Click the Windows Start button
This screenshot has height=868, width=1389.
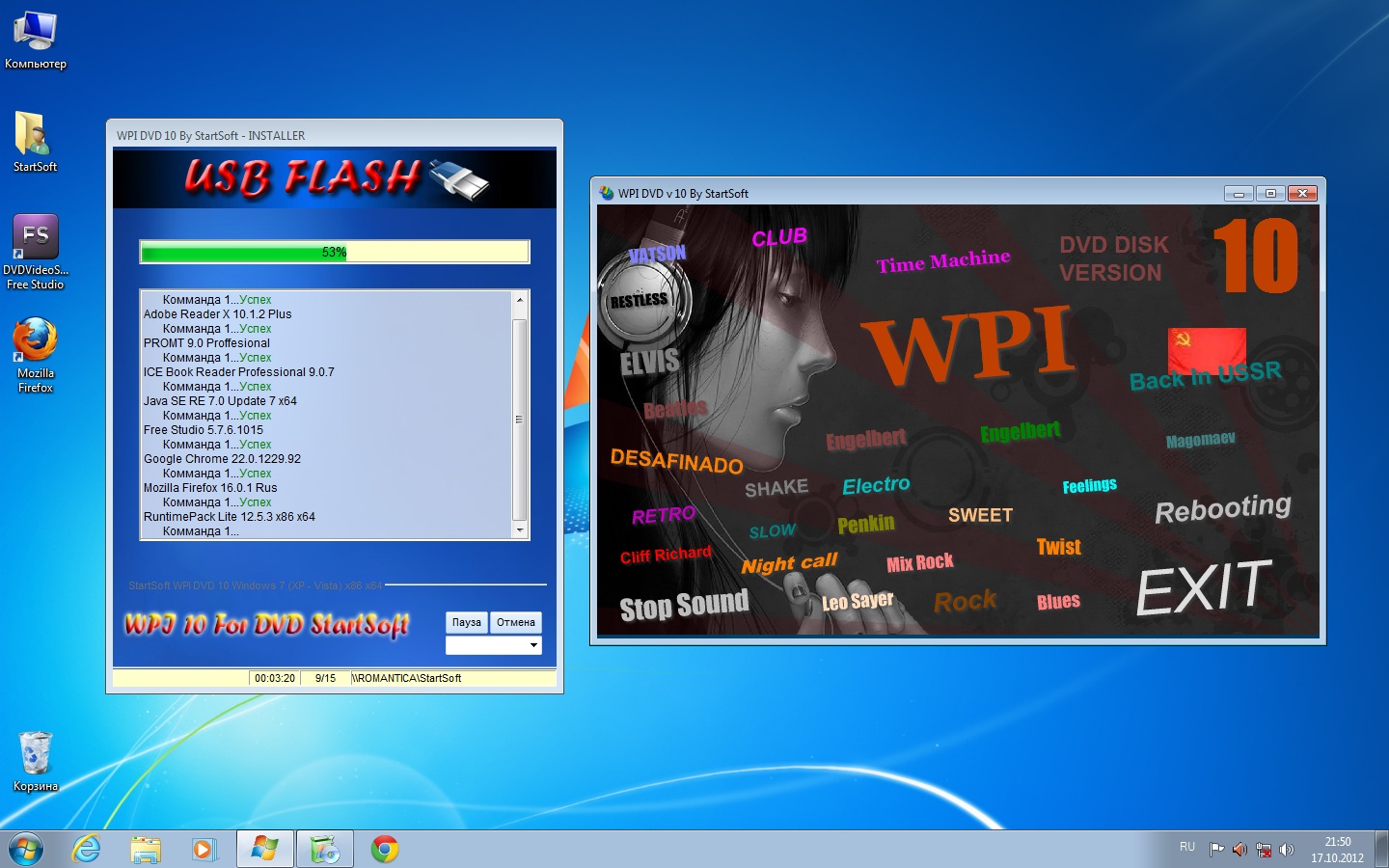pos(26,849)
